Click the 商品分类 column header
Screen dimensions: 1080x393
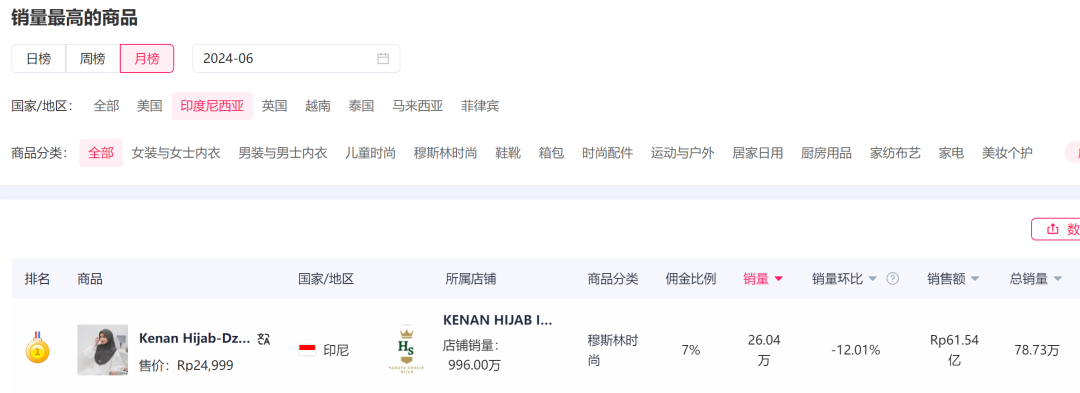coord(613,279)
